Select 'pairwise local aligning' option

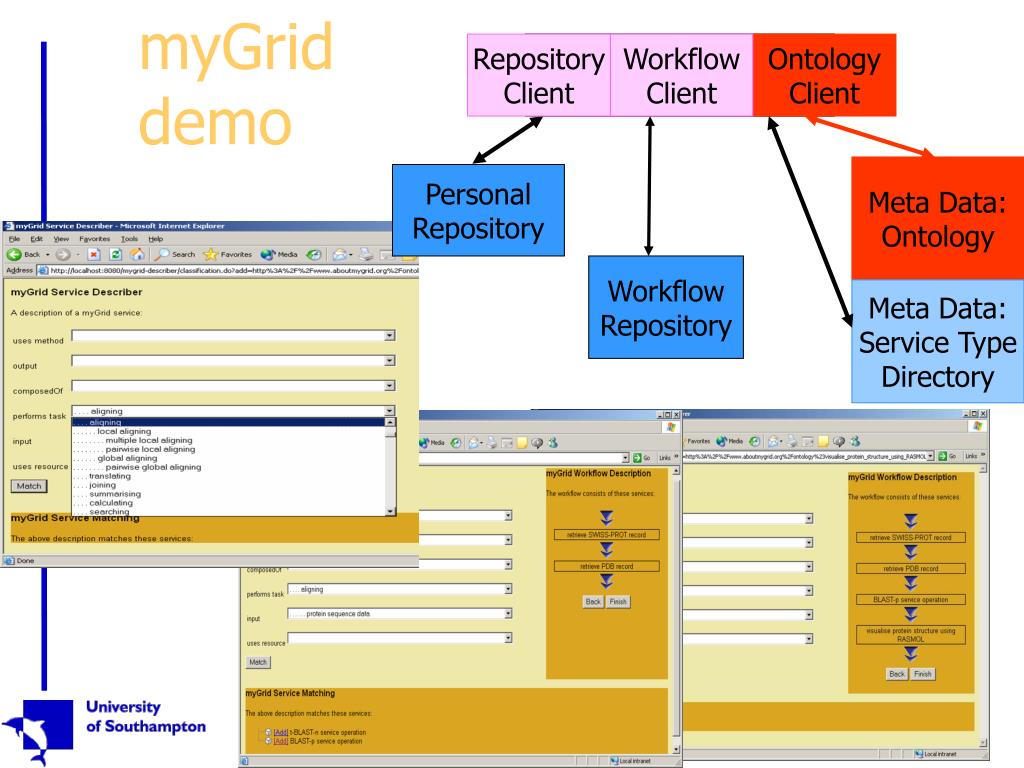click(150, 449)
